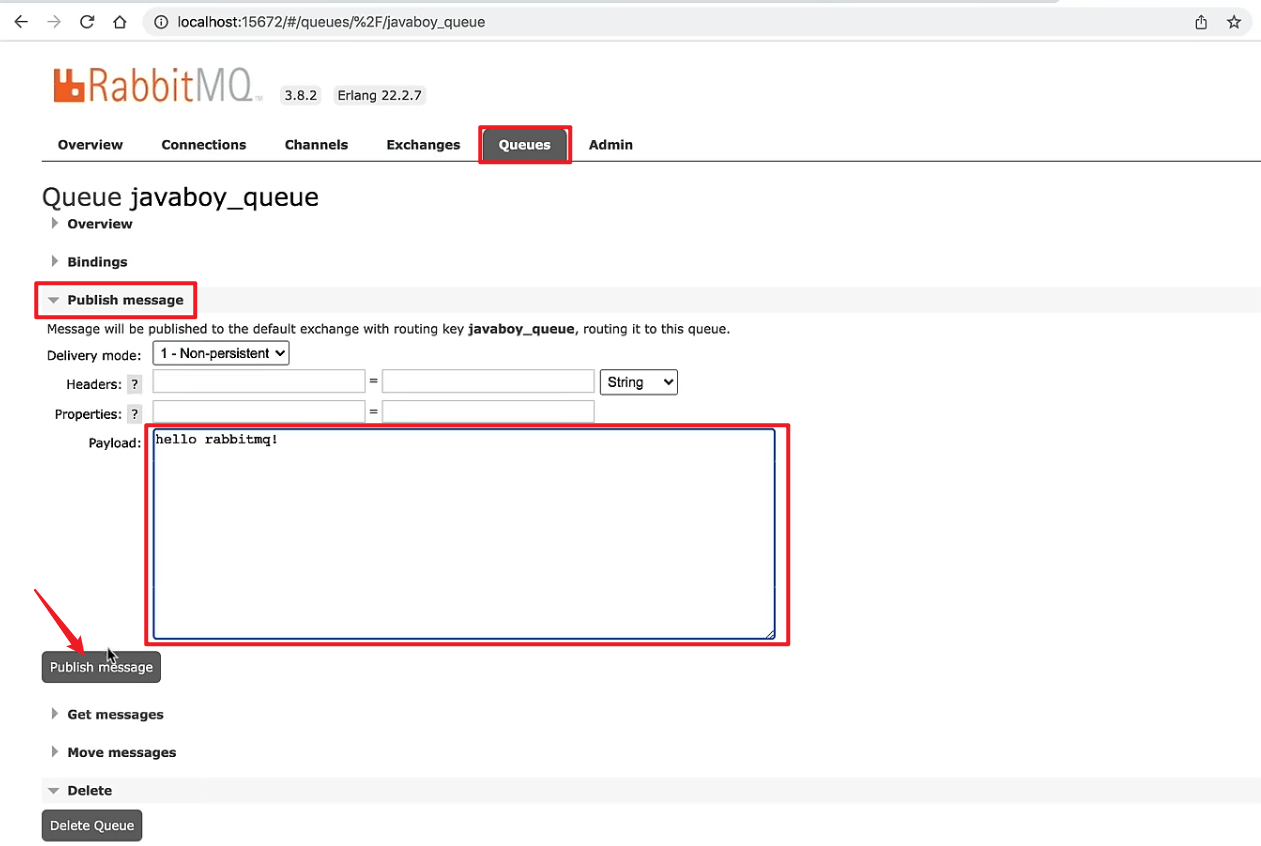Image resolution: width=1261 pixels, height=846 pixels.
Task: Click the Queue javaboy_queue heading
Action: pos(180,197)
